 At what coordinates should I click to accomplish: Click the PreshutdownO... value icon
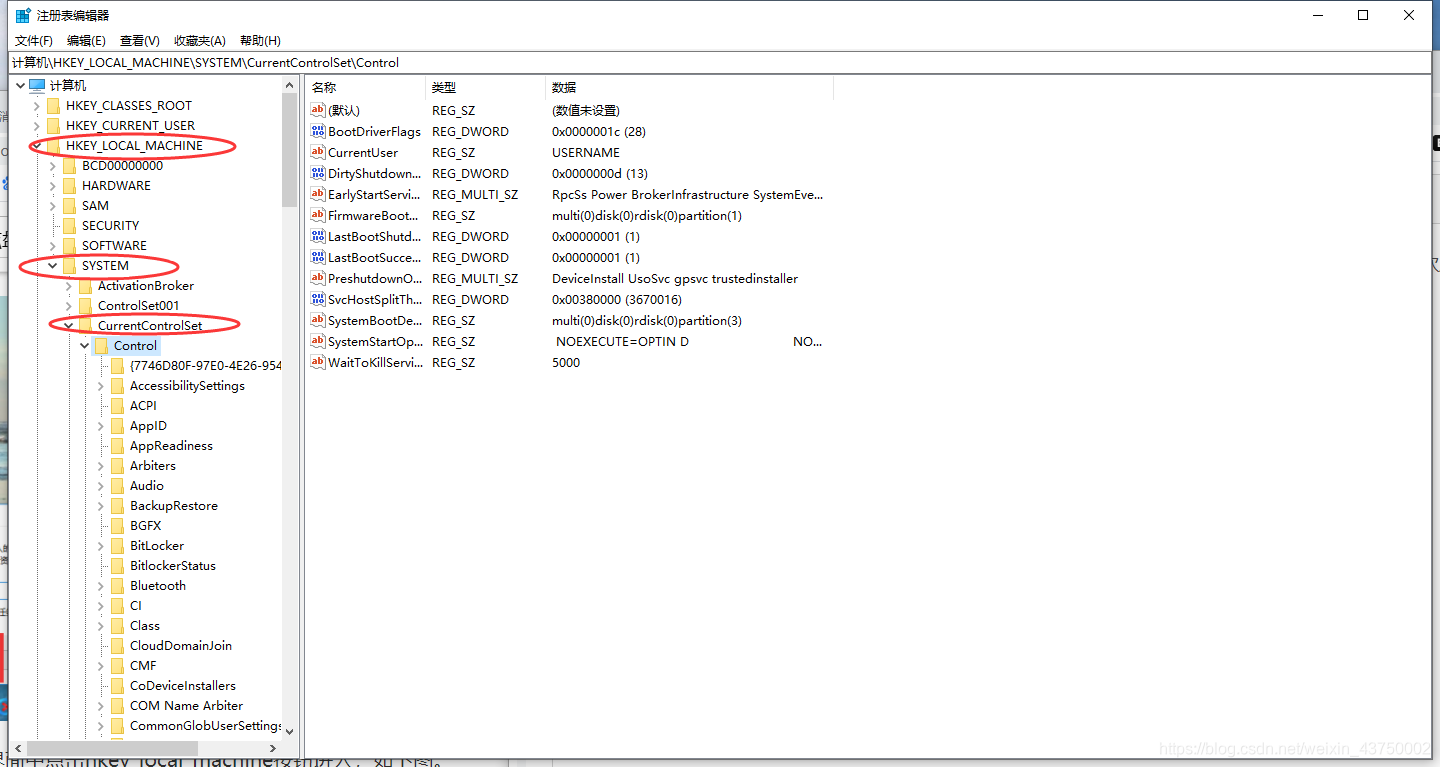318,278
